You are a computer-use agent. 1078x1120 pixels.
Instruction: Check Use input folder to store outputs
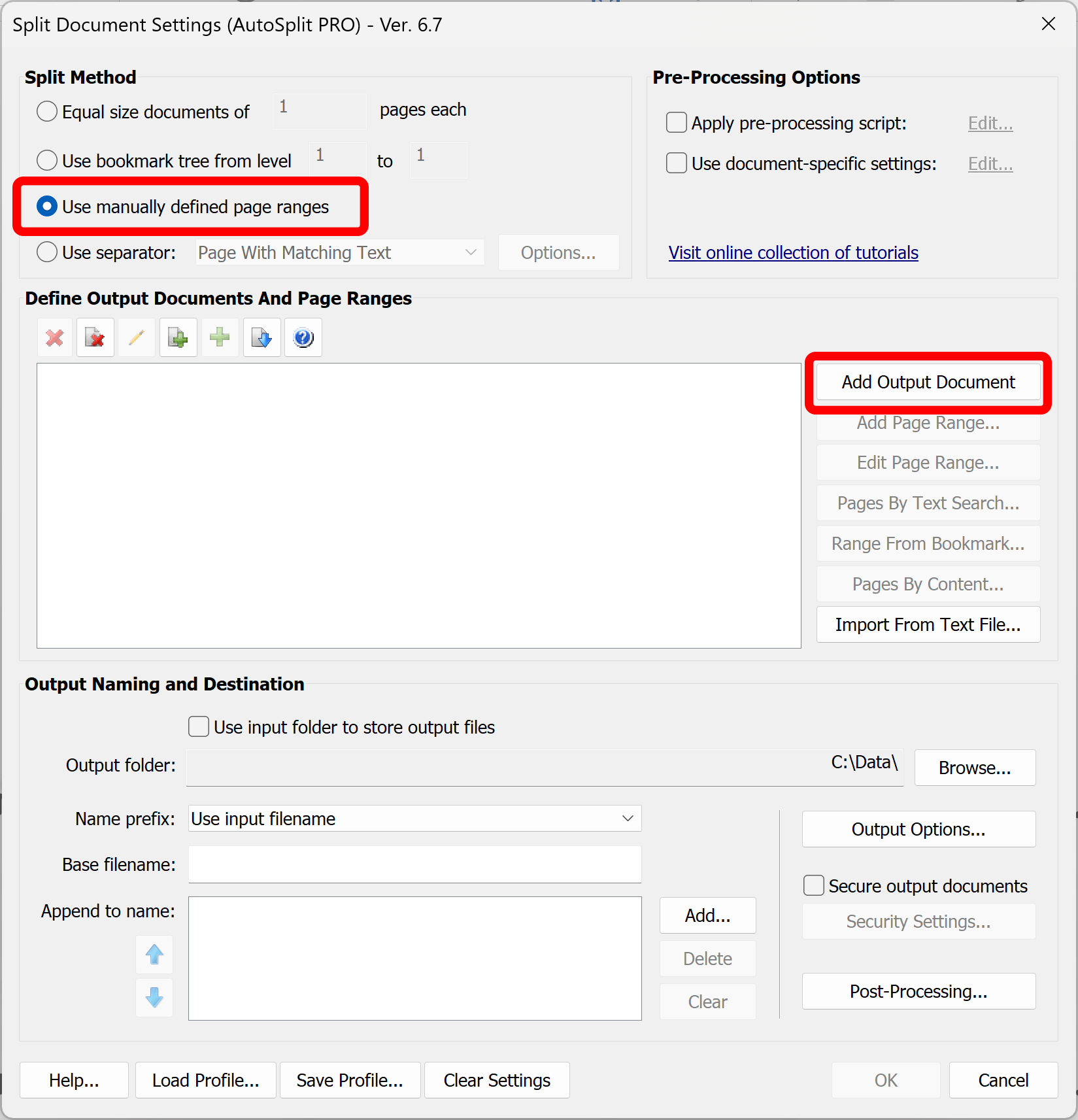click(198, 726)
